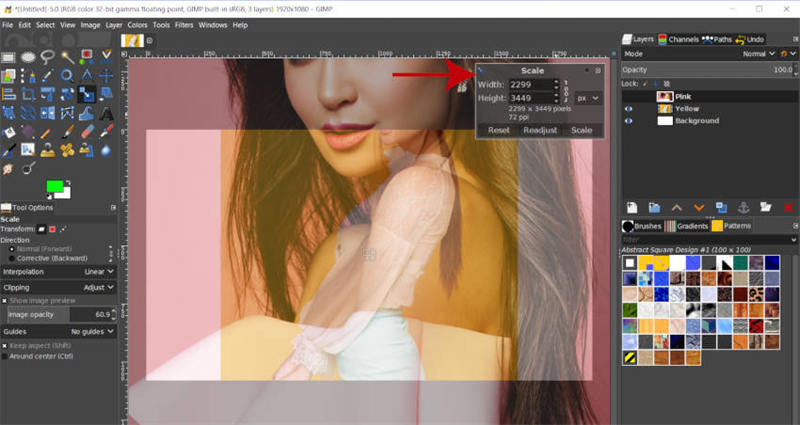
Task: Open the px unit dropdown in Scale dialog
Action: (x=589, y=98)
